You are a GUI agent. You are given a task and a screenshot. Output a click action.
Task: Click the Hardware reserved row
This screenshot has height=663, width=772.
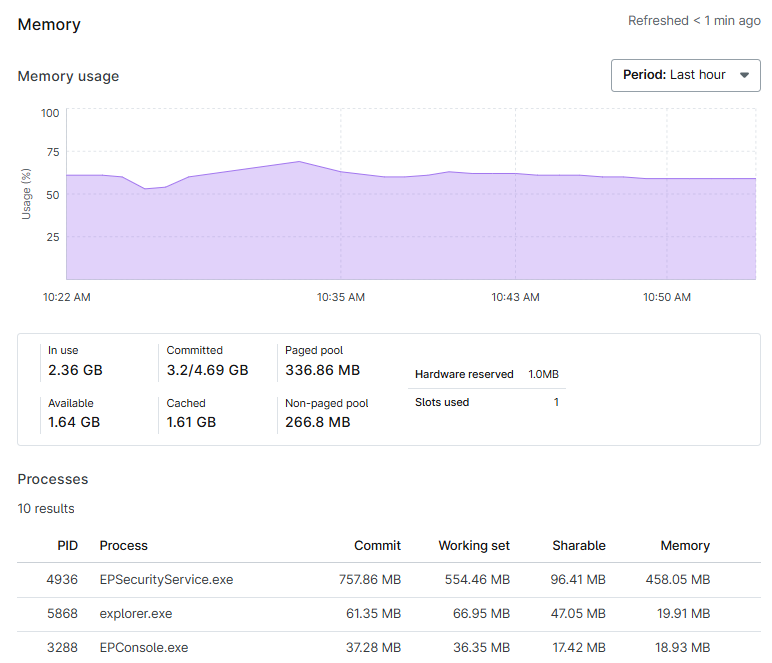(x=486, y=374)
